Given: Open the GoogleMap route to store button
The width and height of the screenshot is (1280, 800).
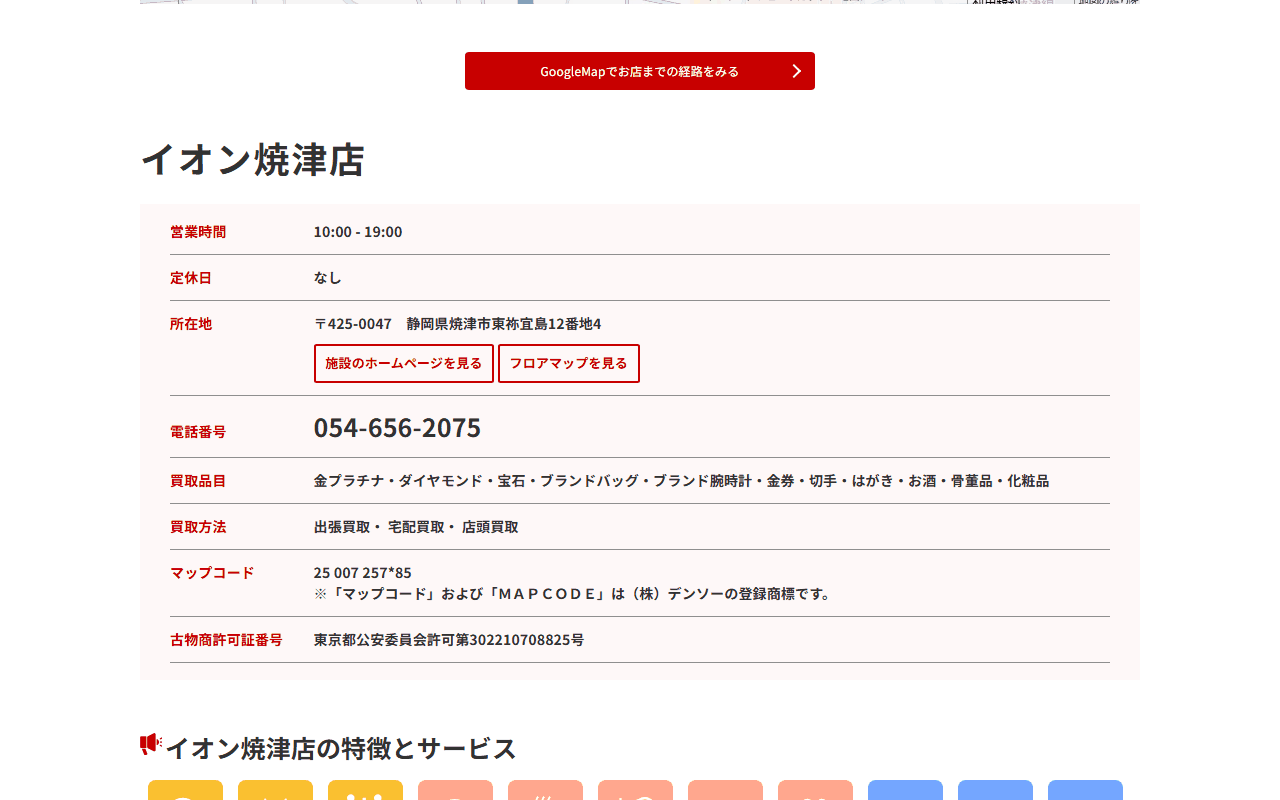Looking at the screenshot, I should (x=640, y=71).
